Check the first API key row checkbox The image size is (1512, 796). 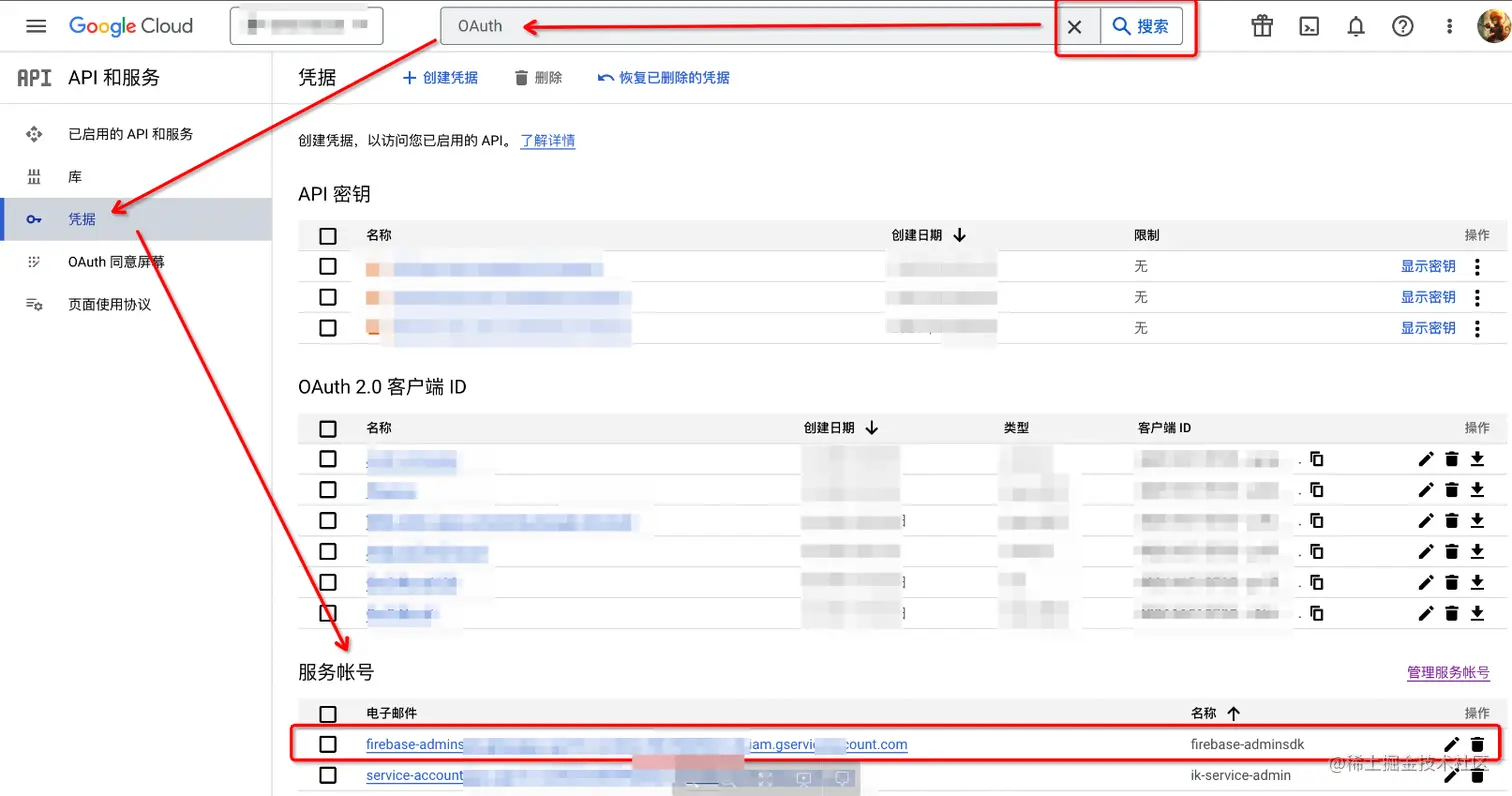pos(328,266)
